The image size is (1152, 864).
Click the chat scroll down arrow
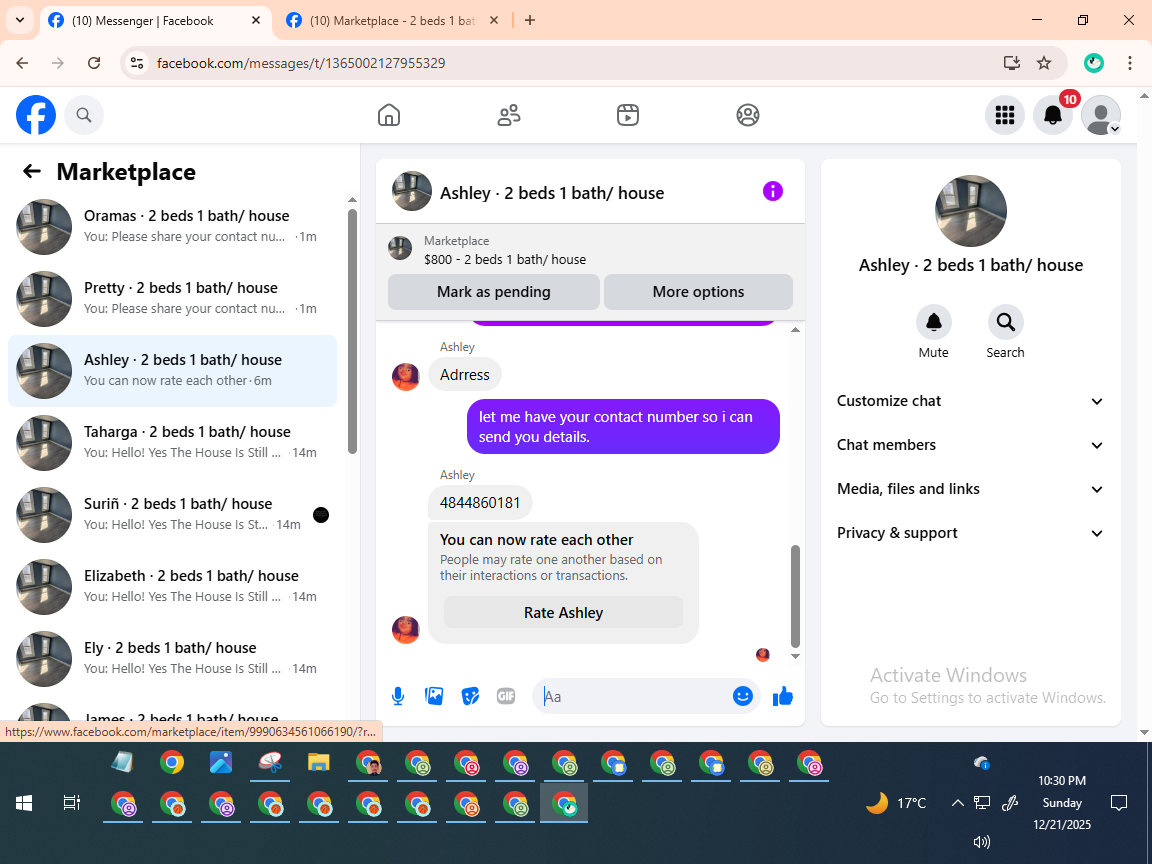click(795, 656)
